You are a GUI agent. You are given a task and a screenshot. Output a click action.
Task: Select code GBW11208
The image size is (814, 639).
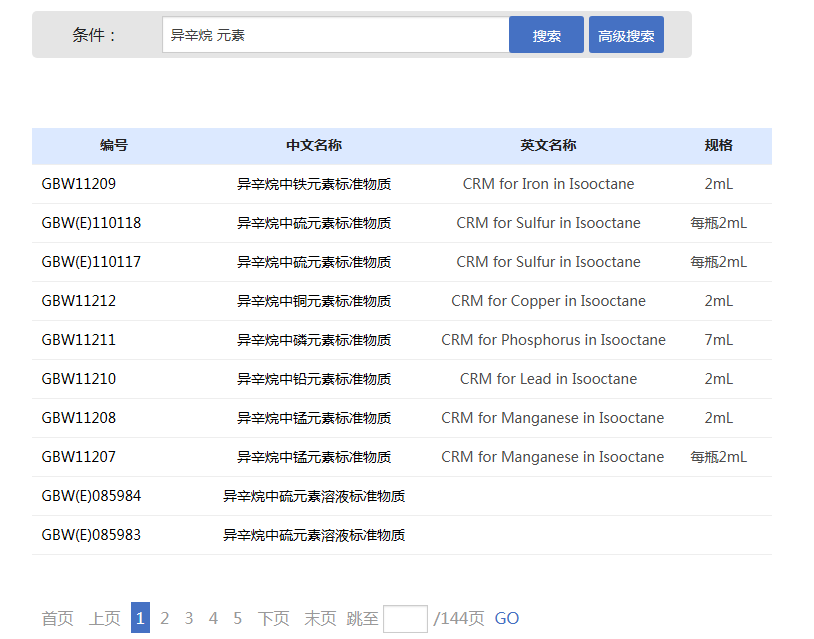pyautogui.click(x=79, y=418)
